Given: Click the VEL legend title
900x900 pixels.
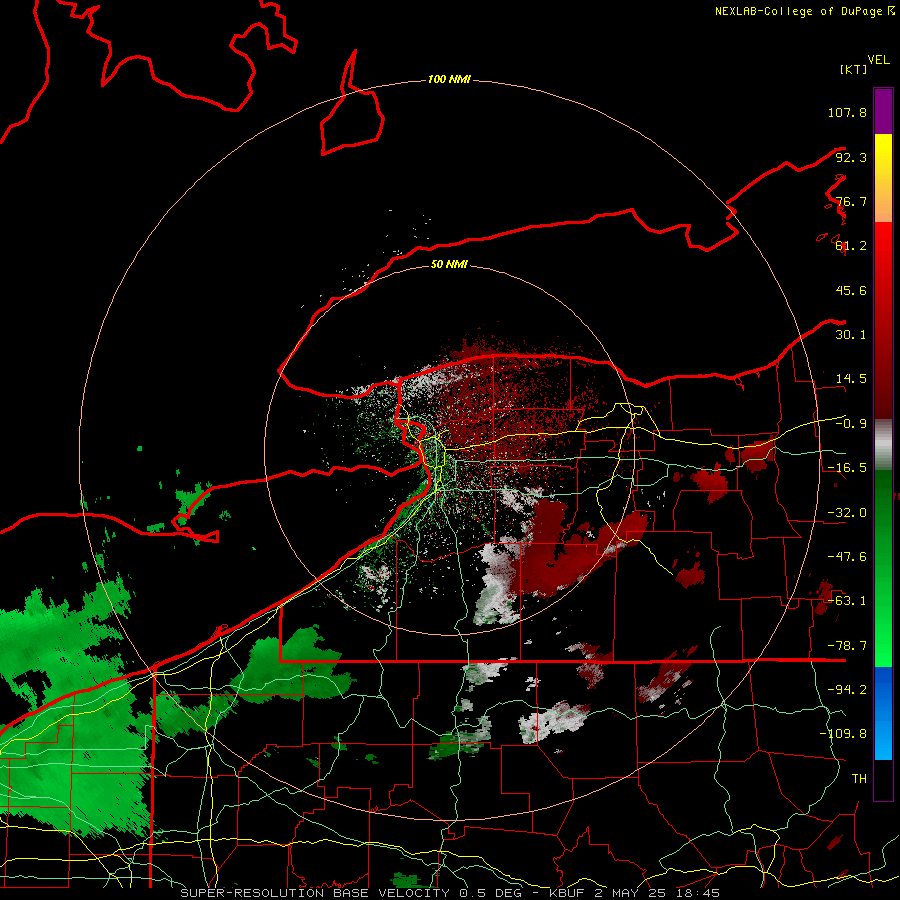Looking at the screenshot, I should click(878, 60).
